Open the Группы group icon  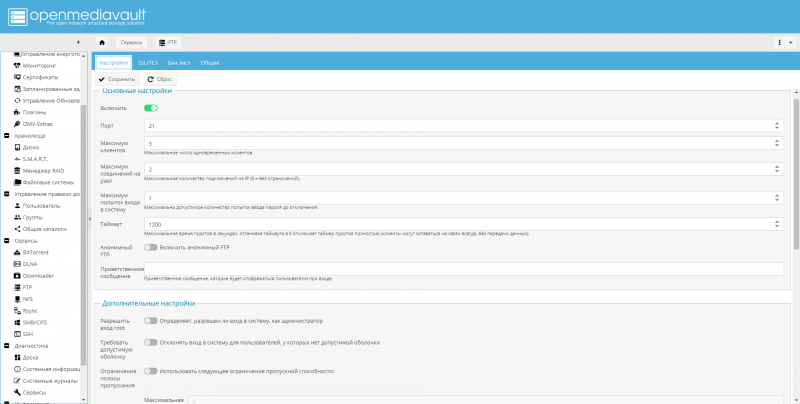pos(17,217)
